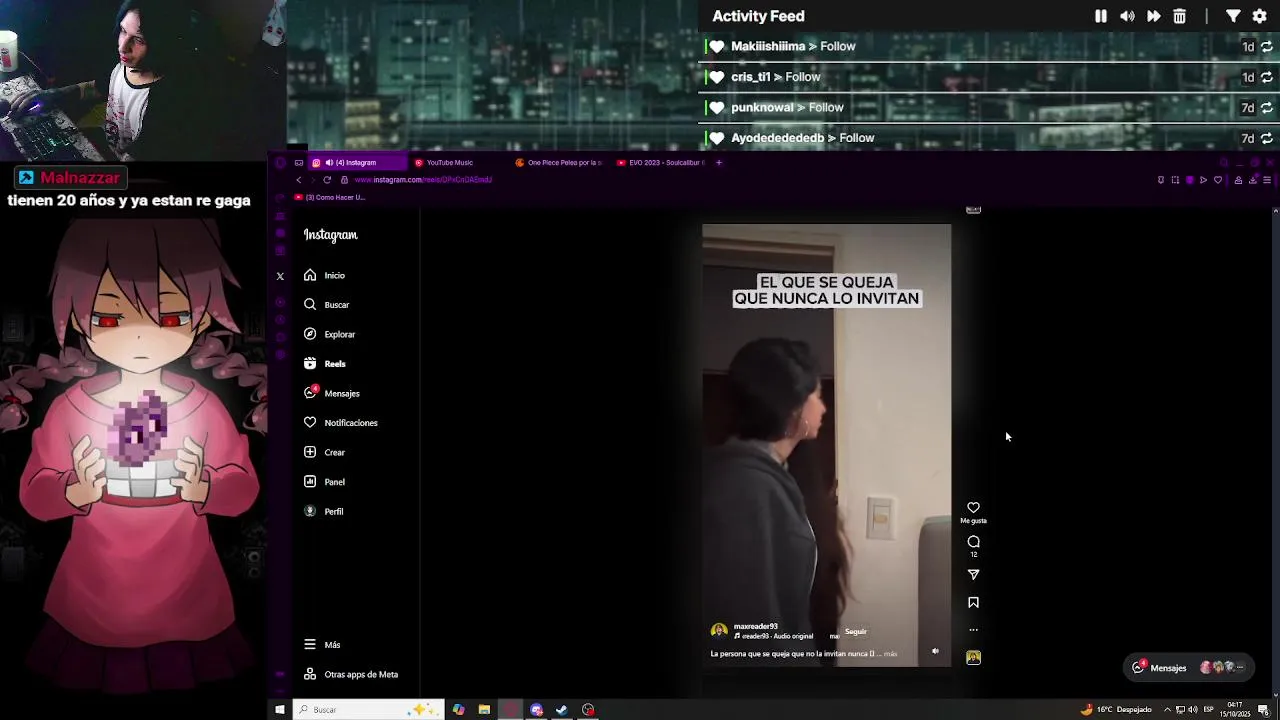Screen dimensions: 1280x720
Task: Open a new browser tab
Action: click(x=718, y=163)
